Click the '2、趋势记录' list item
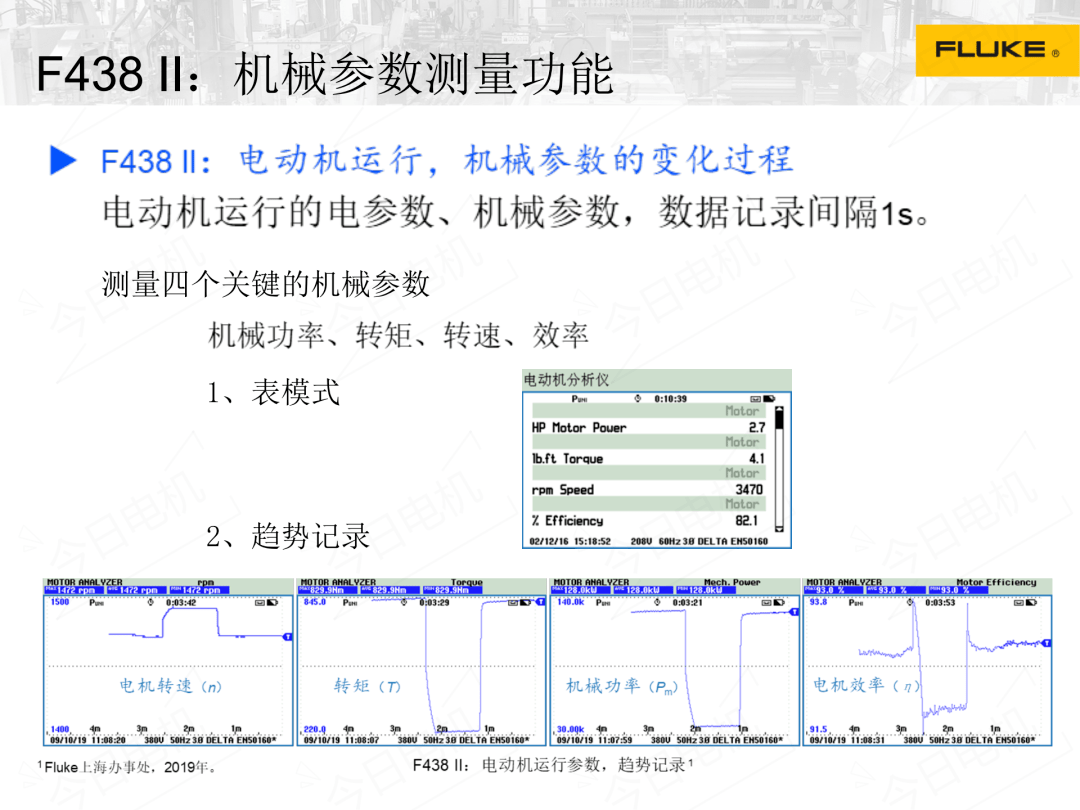Screen dimensions: 1080x810 coord(288,536)
